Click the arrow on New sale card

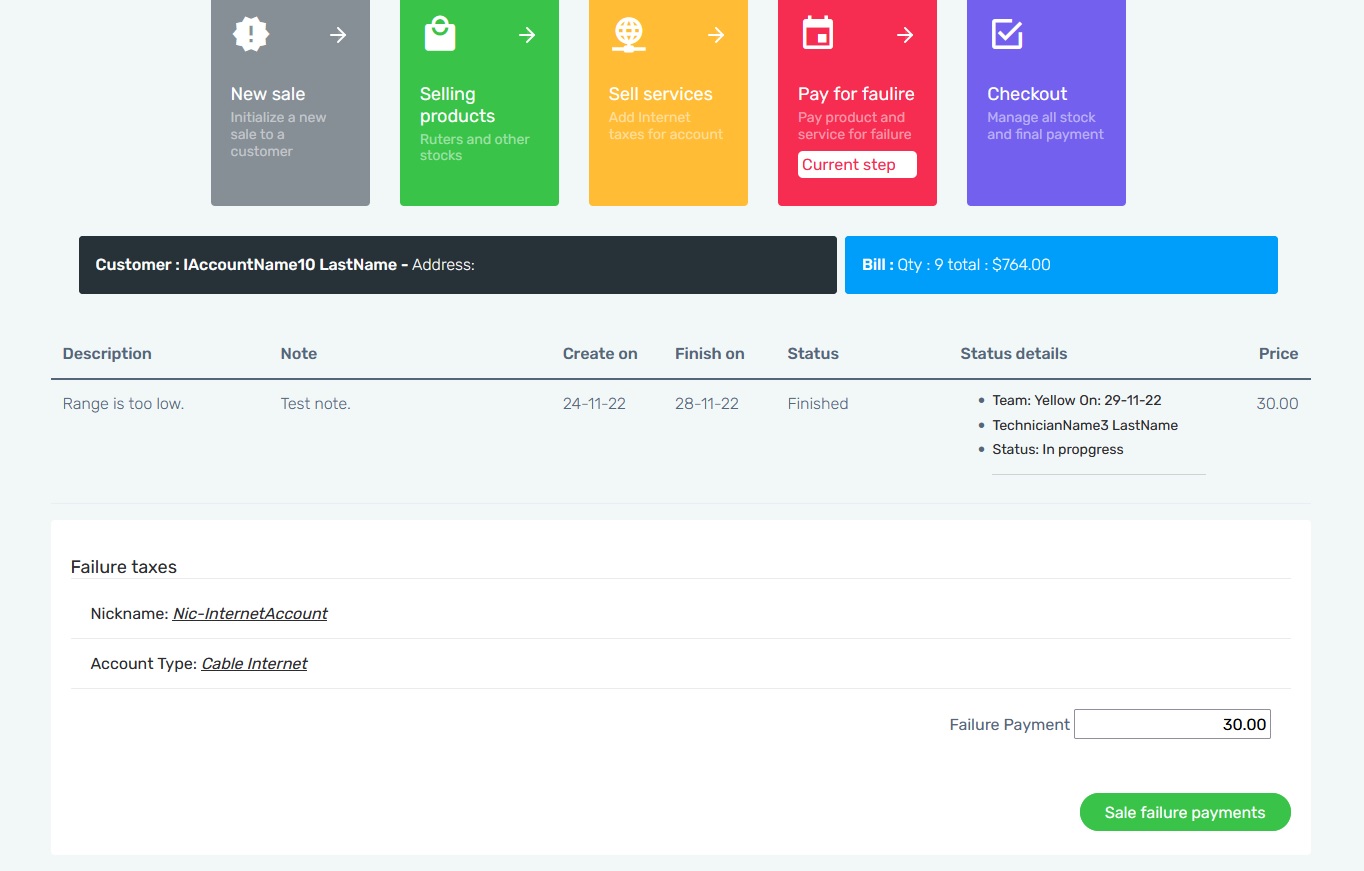339,35
